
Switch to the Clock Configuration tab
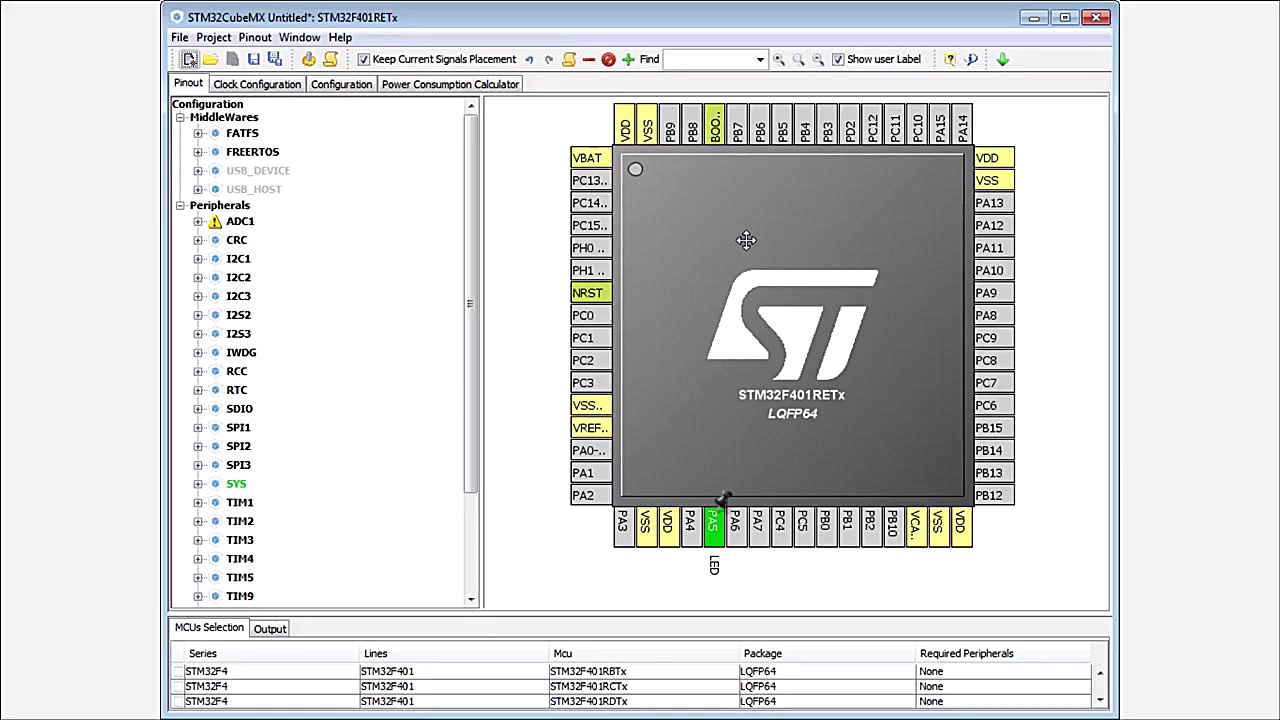point(256,84)
